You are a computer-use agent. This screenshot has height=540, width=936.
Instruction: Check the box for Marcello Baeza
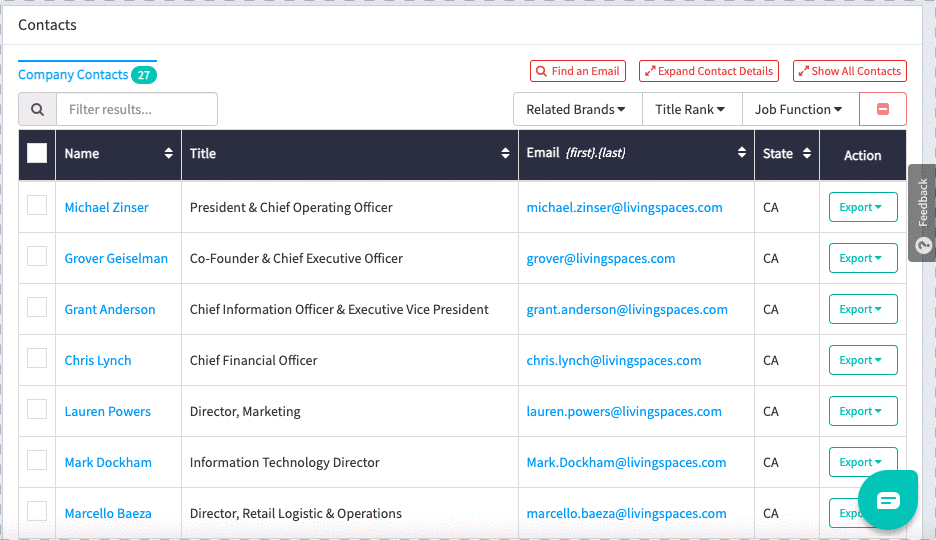[x=37, y=511]
